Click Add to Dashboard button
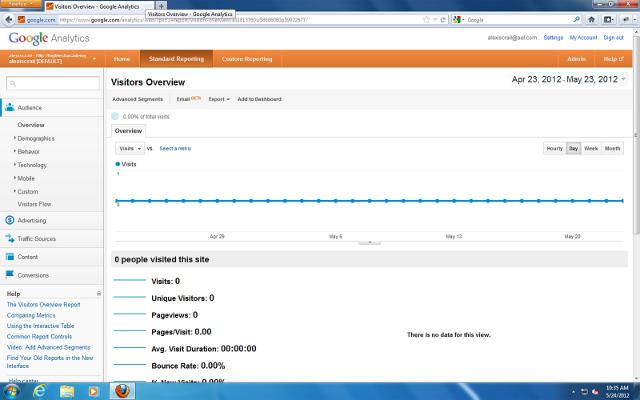Viewport: 640px width, 400px height. [259, 99]
